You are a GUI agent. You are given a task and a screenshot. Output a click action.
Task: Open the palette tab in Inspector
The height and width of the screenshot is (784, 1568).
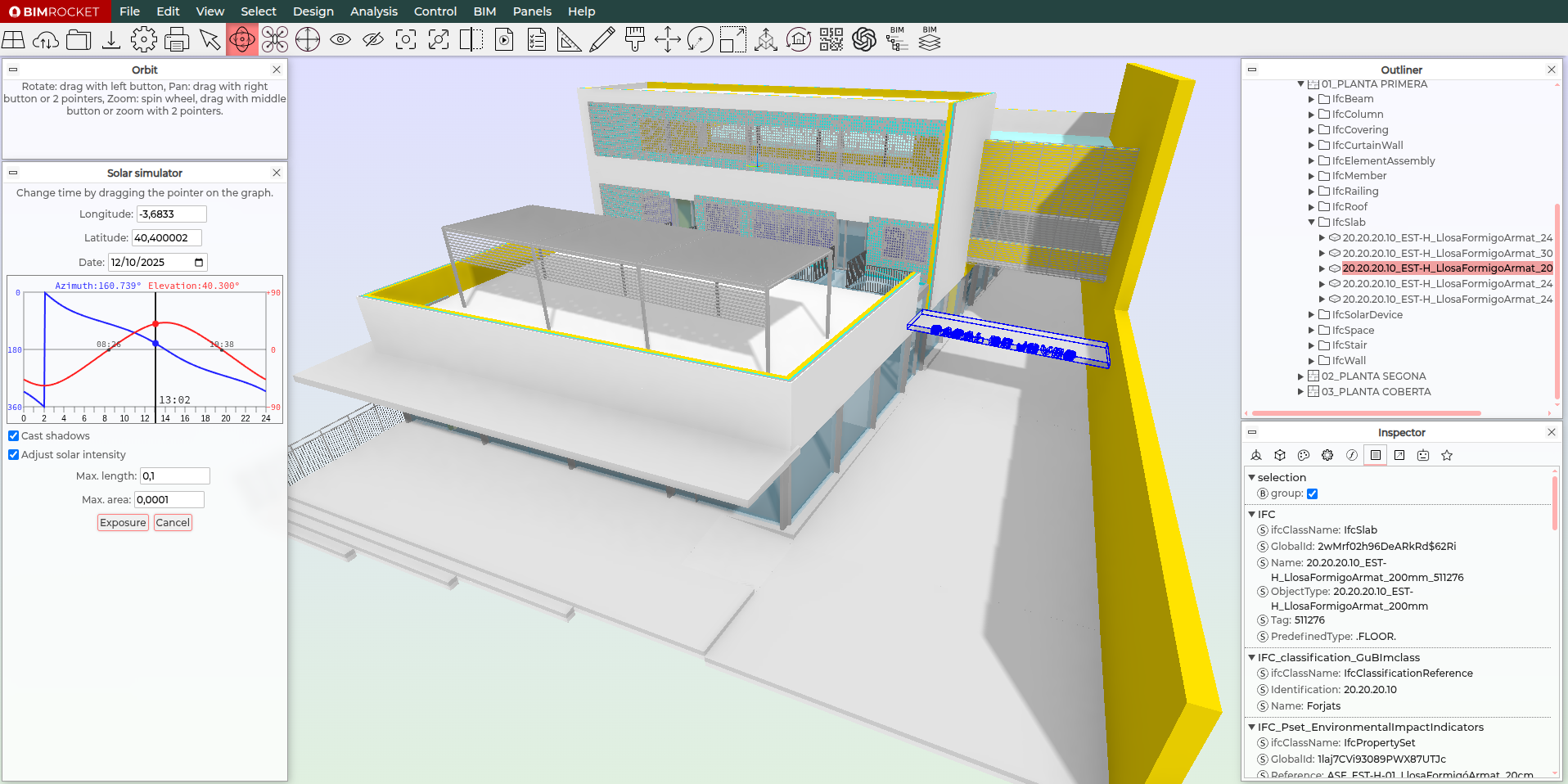(x=1304, y=455)
